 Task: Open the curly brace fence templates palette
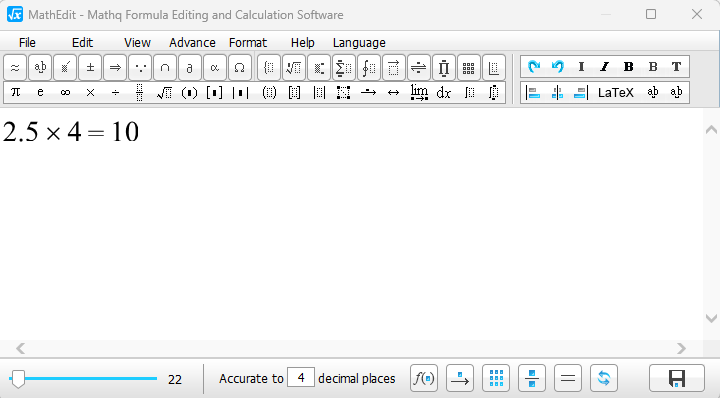(x=269, y=68)
